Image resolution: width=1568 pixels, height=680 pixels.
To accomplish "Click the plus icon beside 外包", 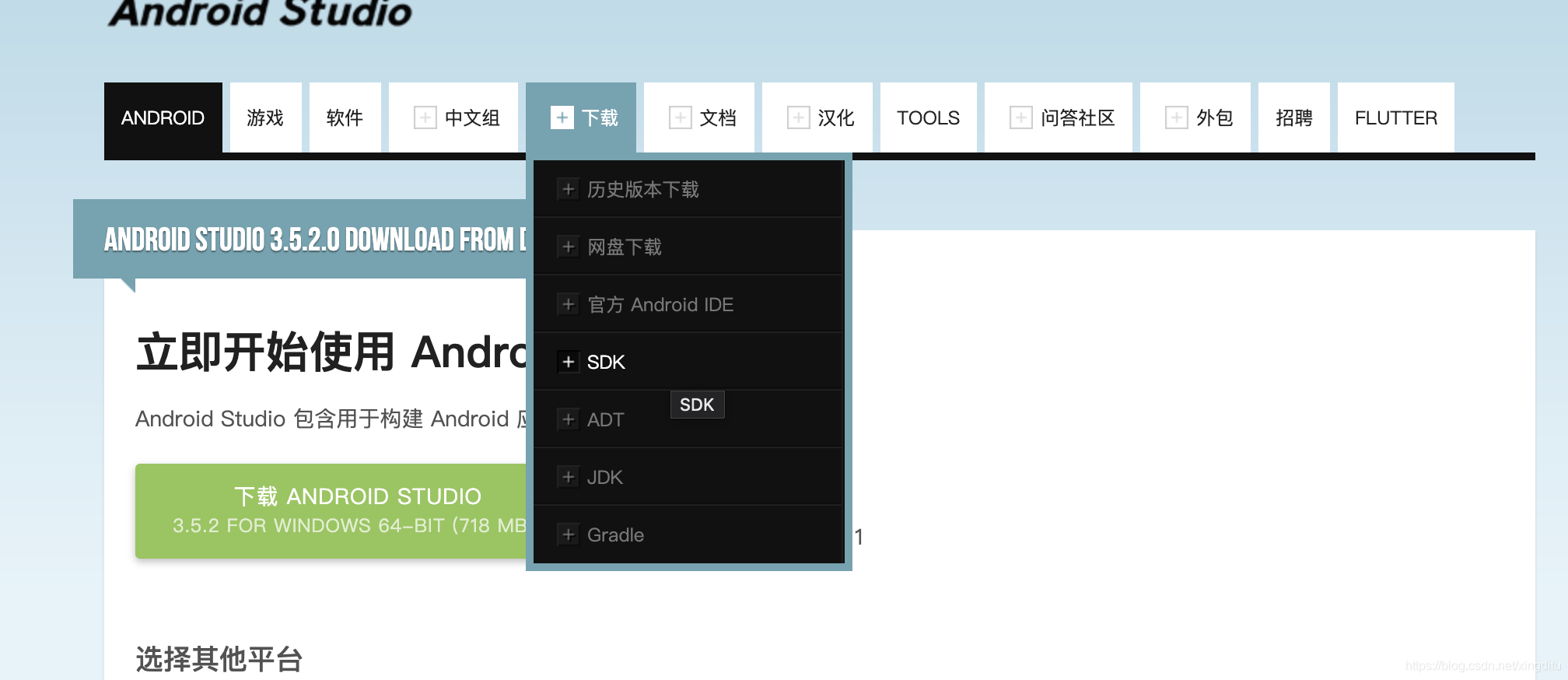I will pos(1176,117).
